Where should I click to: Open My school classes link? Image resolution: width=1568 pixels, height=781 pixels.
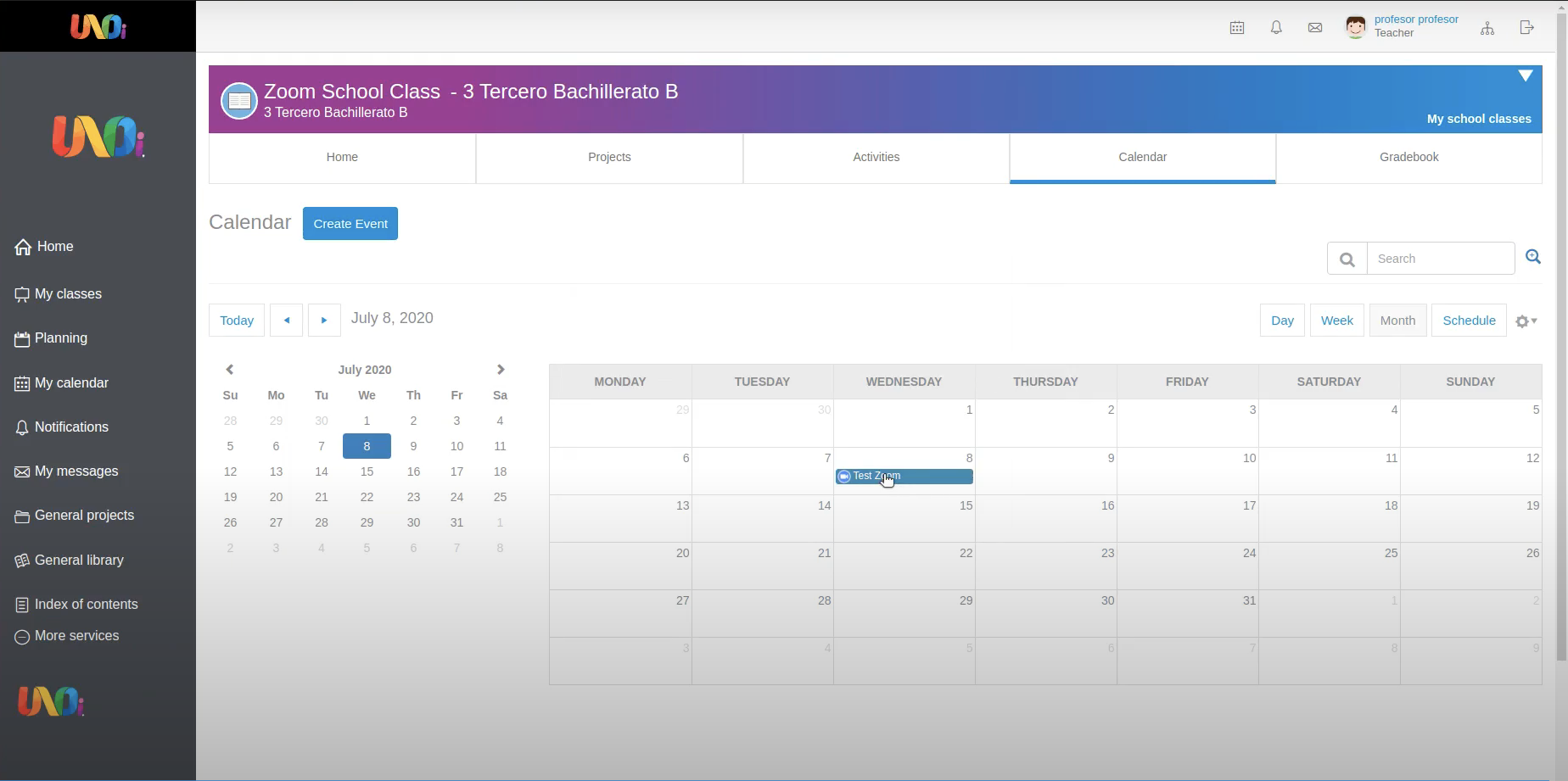(1478, 119)
